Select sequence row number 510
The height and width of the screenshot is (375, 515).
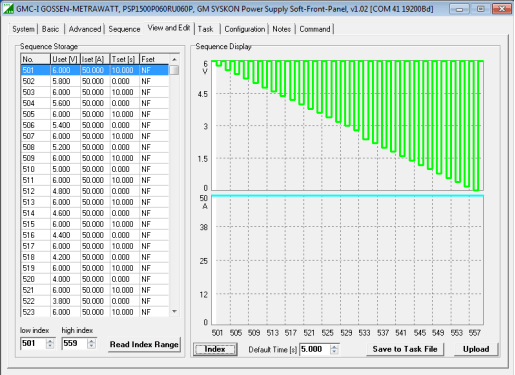click(95, 169)
